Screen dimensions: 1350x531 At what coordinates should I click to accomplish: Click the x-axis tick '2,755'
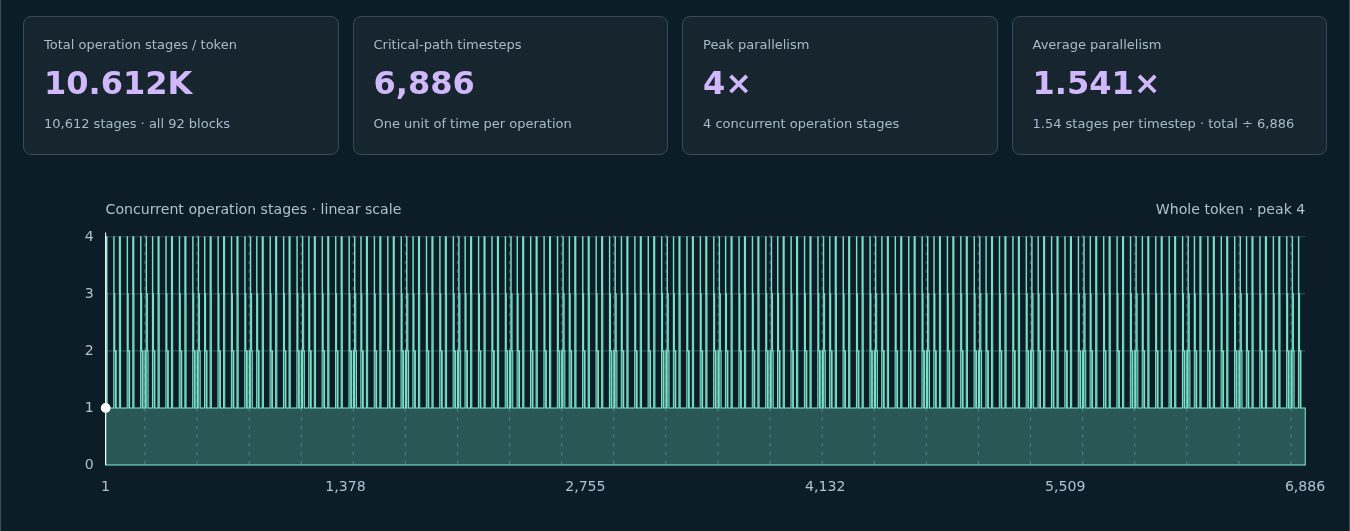(x=585, y=487)
